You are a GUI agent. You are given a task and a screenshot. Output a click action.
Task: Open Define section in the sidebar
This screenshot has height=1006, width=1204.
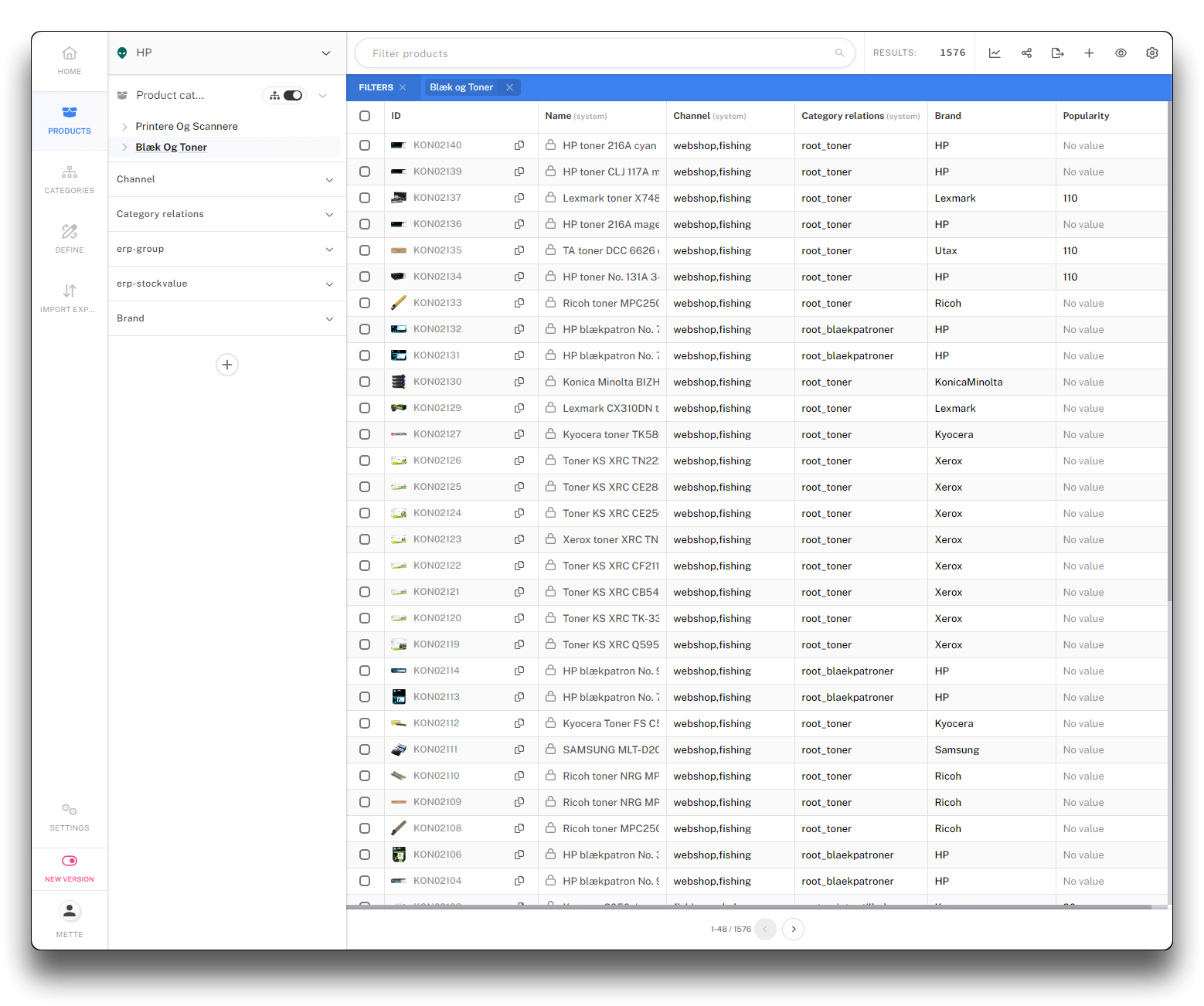tap(70, 239)
